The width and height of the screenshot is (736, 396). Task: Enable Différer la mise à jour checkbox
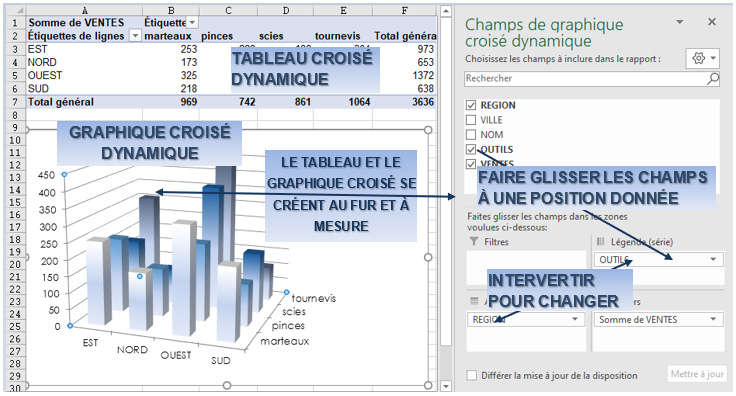(472, 375)
